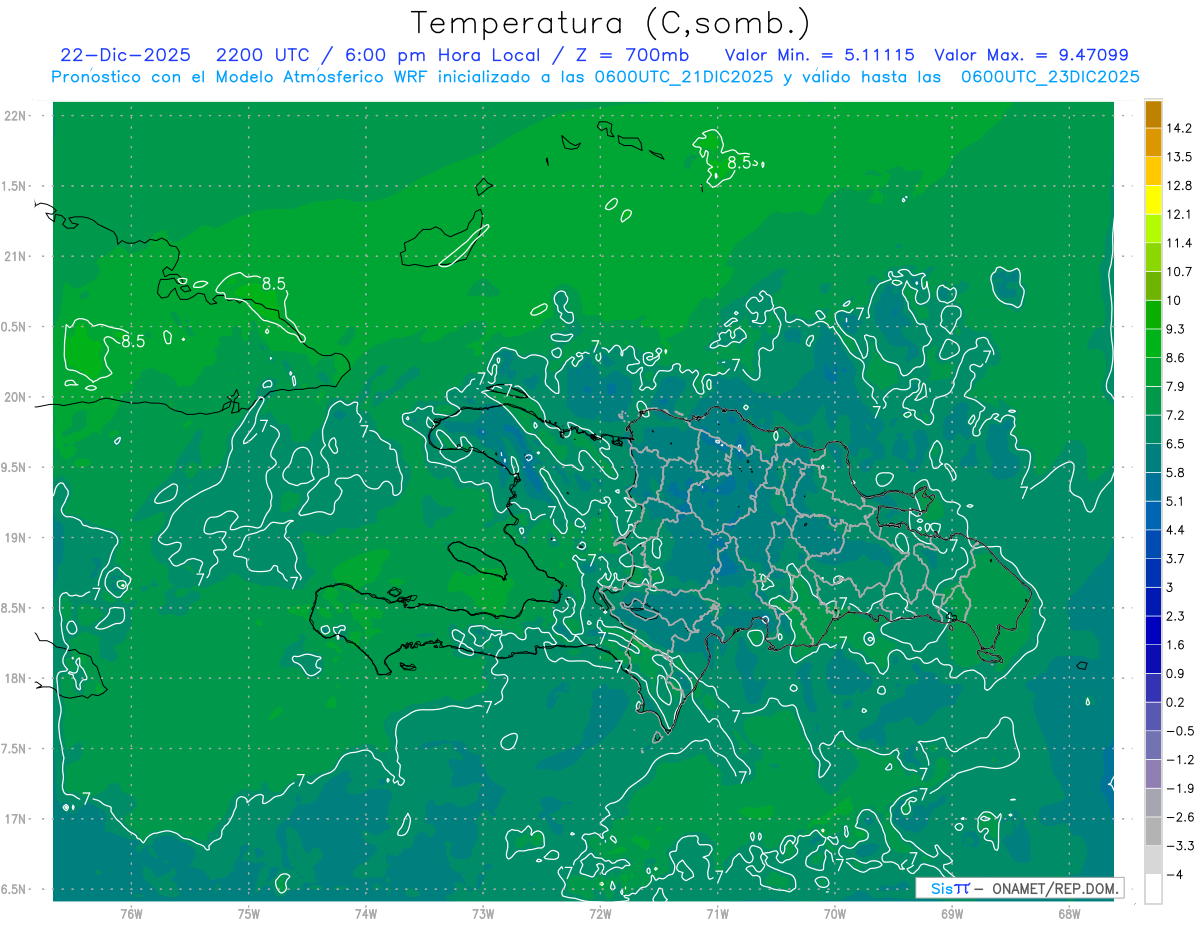Click the '2.3' legend value
The width and height of the screenshot is (1200, 927).
tap(1176, 616)
